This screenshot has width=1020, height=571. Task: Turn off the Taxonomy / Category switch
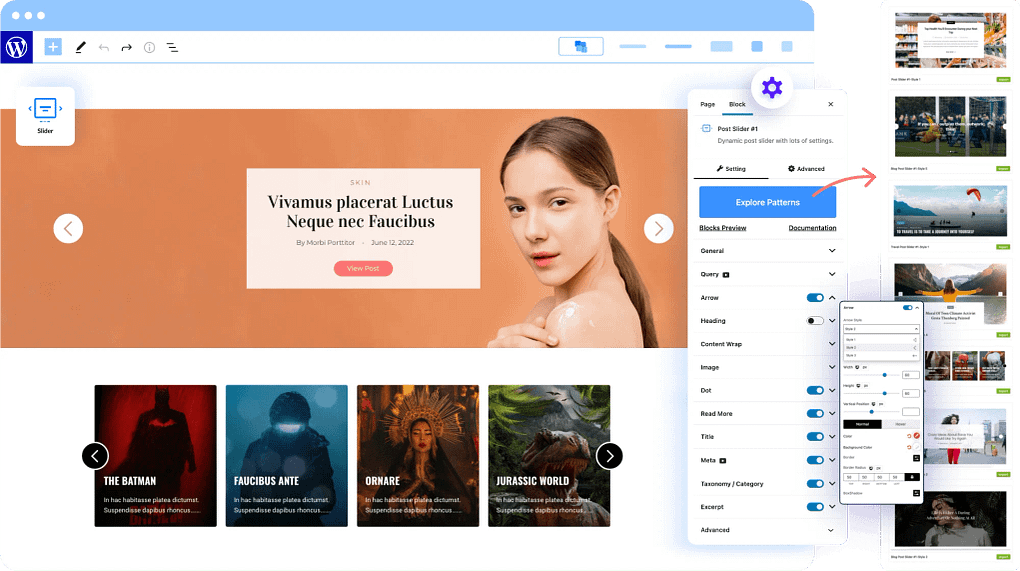pyautogui.click(x=815, y=484)
